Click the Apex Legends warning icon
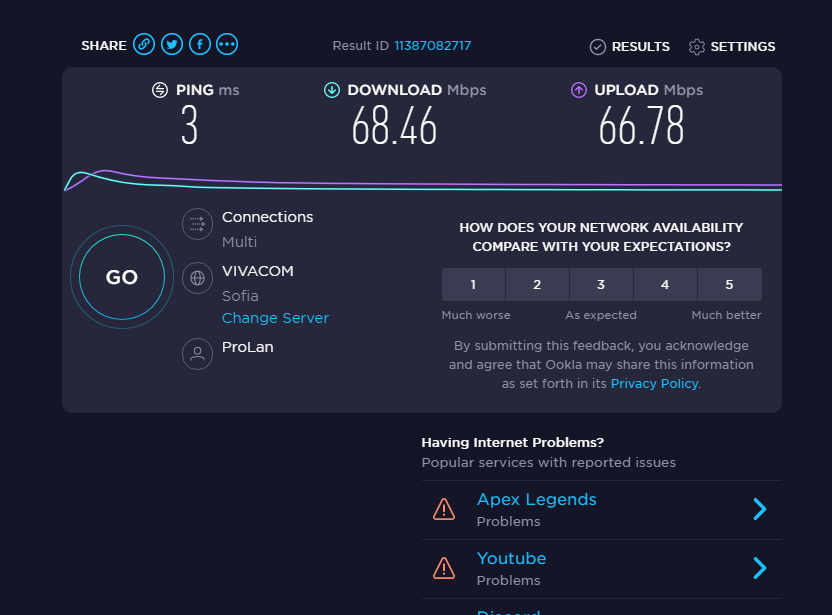 pos(444,509)
